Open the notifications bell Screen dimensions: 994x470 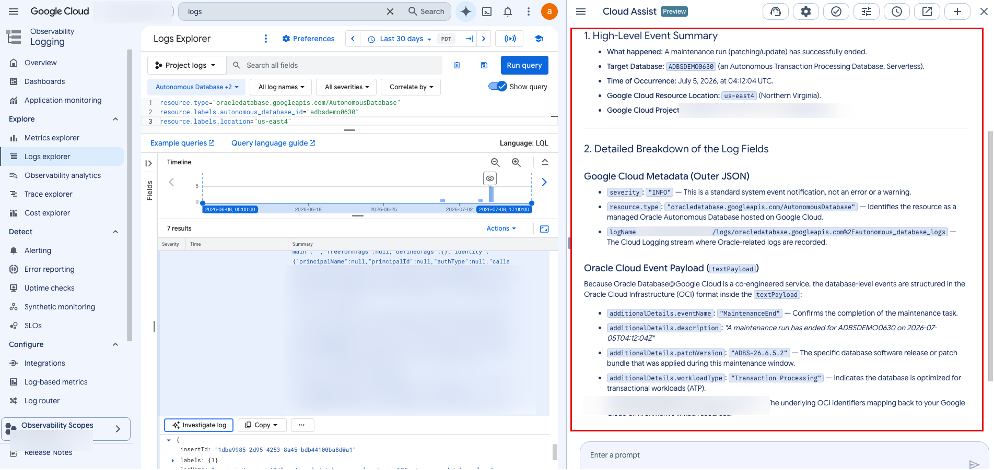click(x=508, y=11)
